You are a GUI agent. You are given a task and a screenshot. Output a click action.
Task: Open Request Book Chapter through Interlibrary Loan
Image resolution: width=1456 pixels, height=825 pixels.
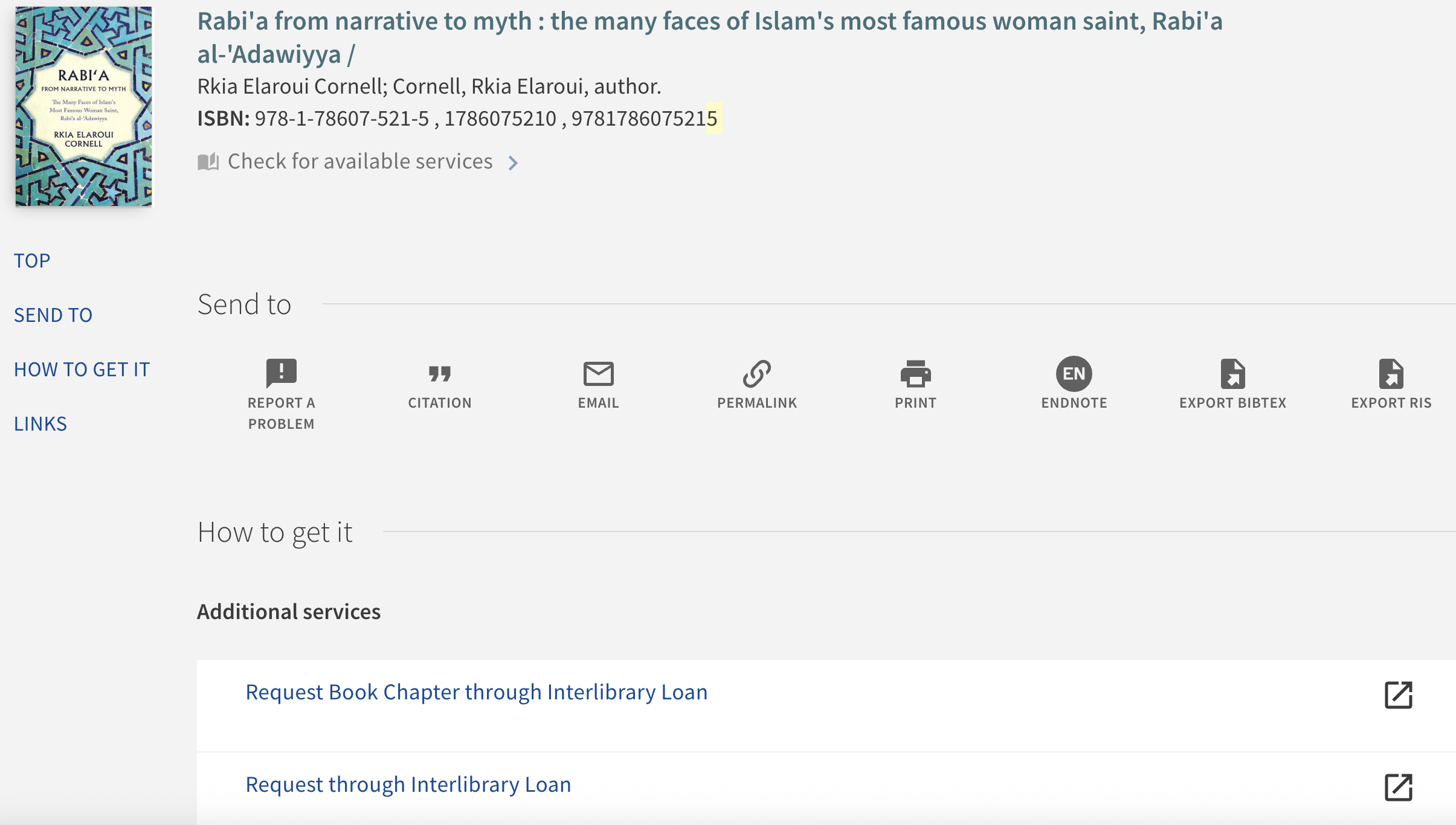pyautogui.click(x=476, y=692)
